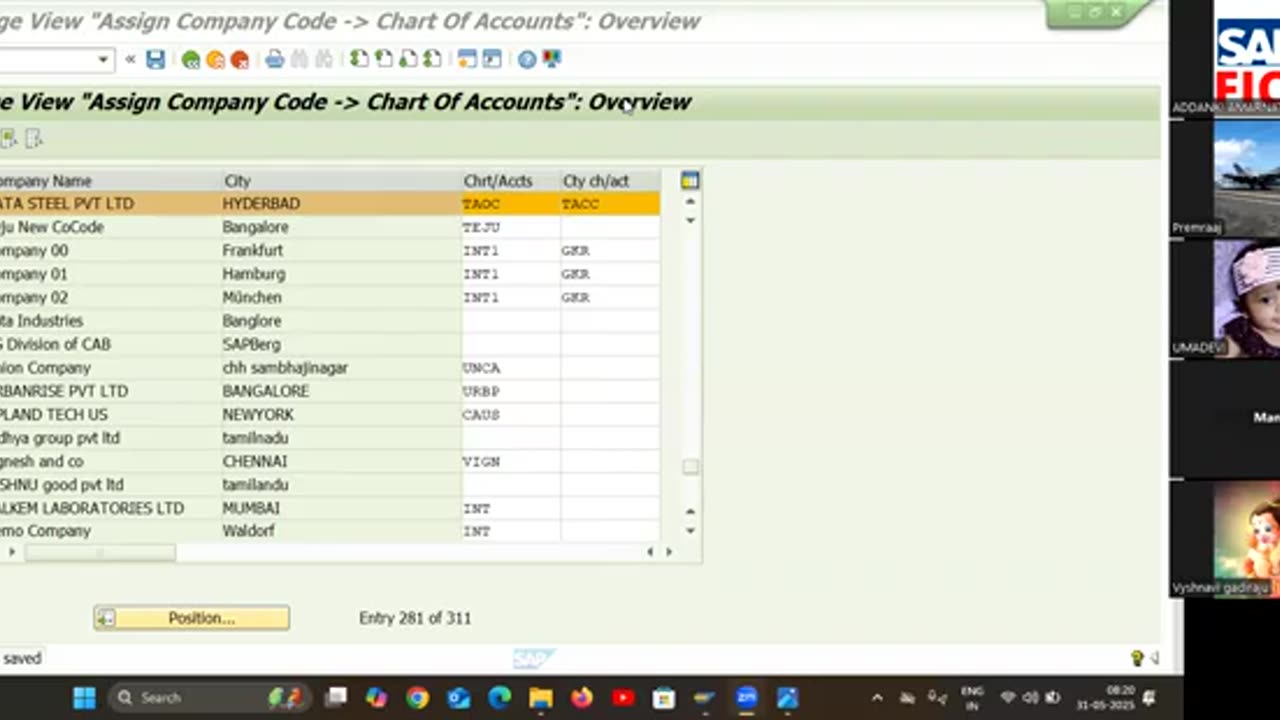Click the Deselect All icon in application toolbar
Image resolution: width=1280 pixels, height=720 pixels.
click(33, 138)
